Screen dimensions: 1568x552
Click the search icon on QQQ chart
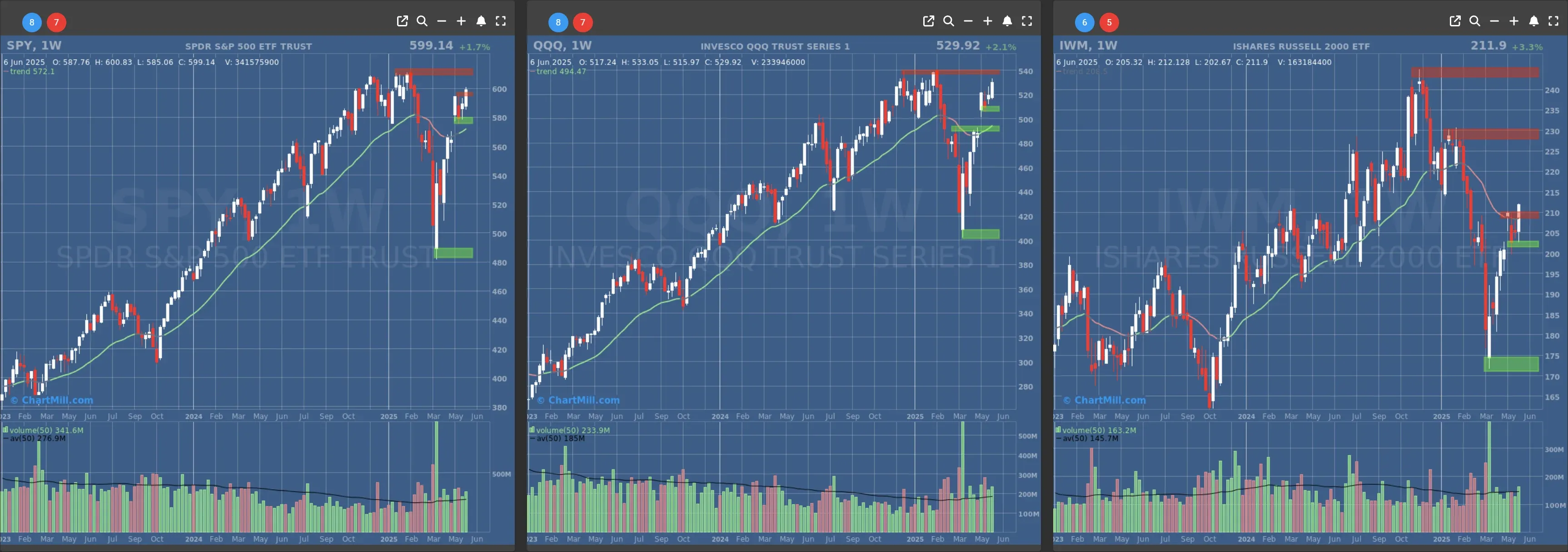click(948, 21)
